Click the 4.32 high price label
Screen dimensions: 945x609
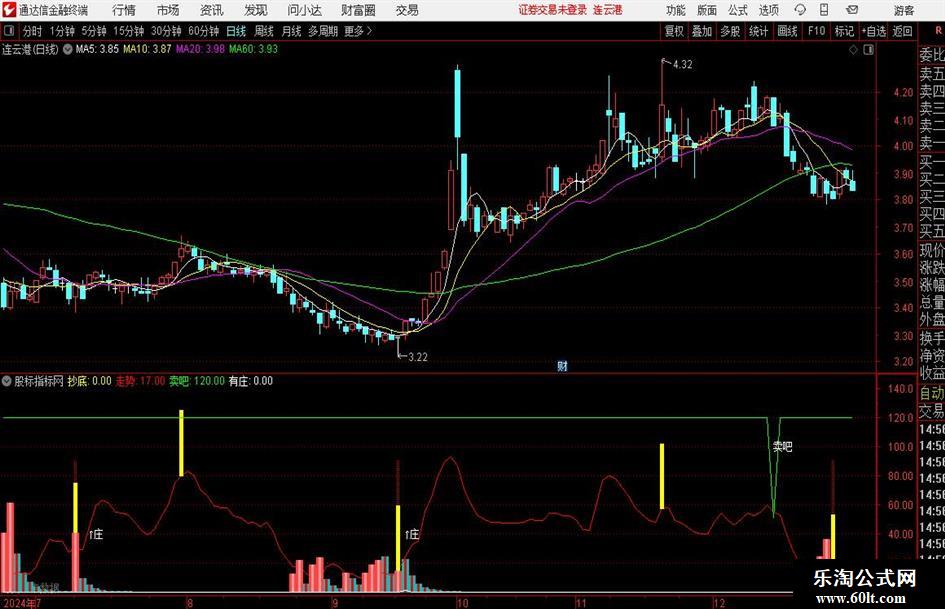coord(682,65)
